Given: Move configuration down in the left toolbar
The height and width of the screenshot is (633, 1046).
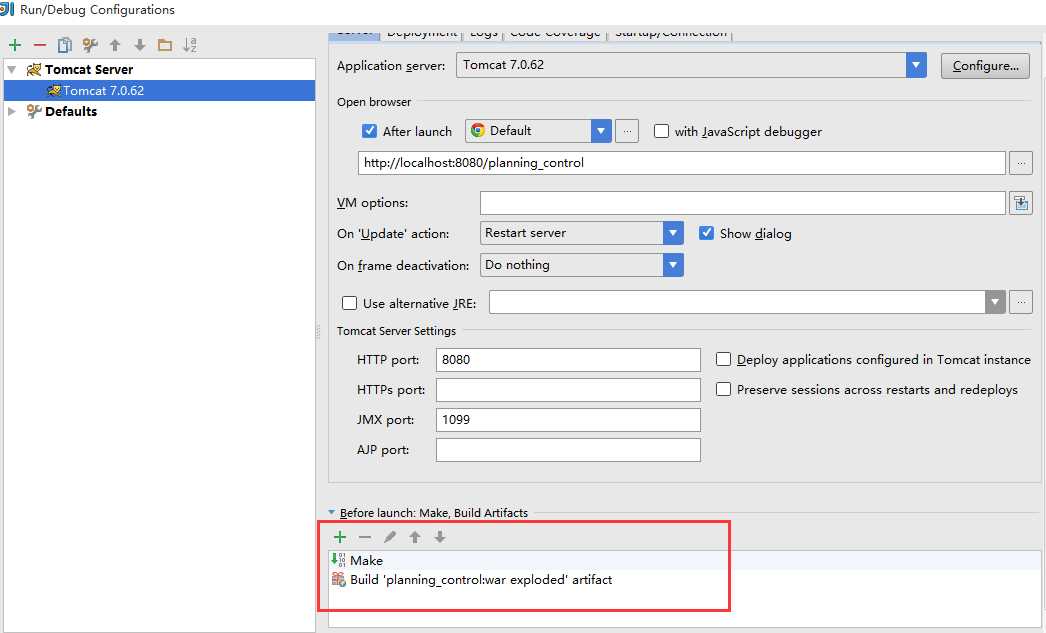Looking at the screenshot, I should point(139,45).
